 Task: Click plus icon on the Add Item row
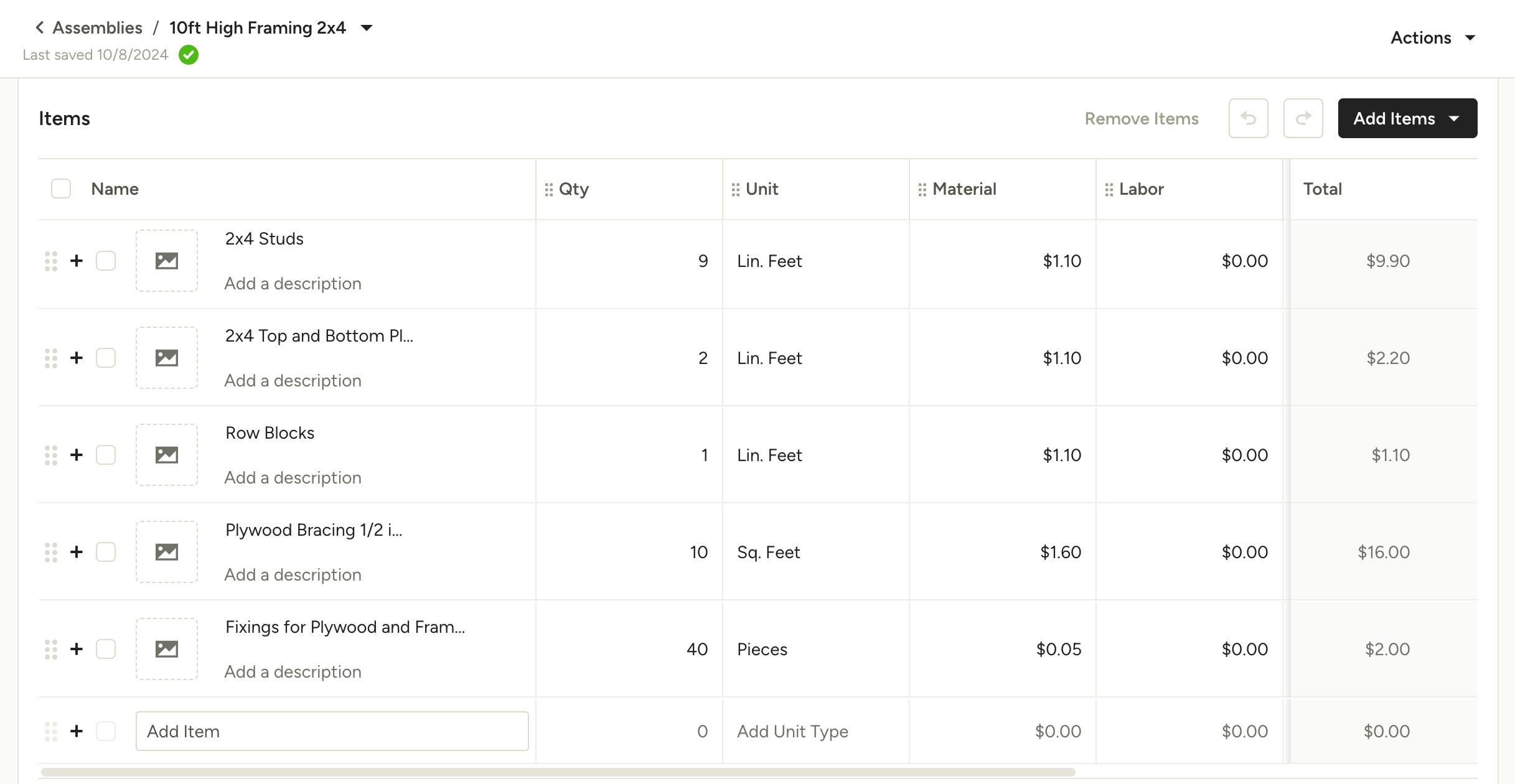pyautogui.click(x=77, y=731)
